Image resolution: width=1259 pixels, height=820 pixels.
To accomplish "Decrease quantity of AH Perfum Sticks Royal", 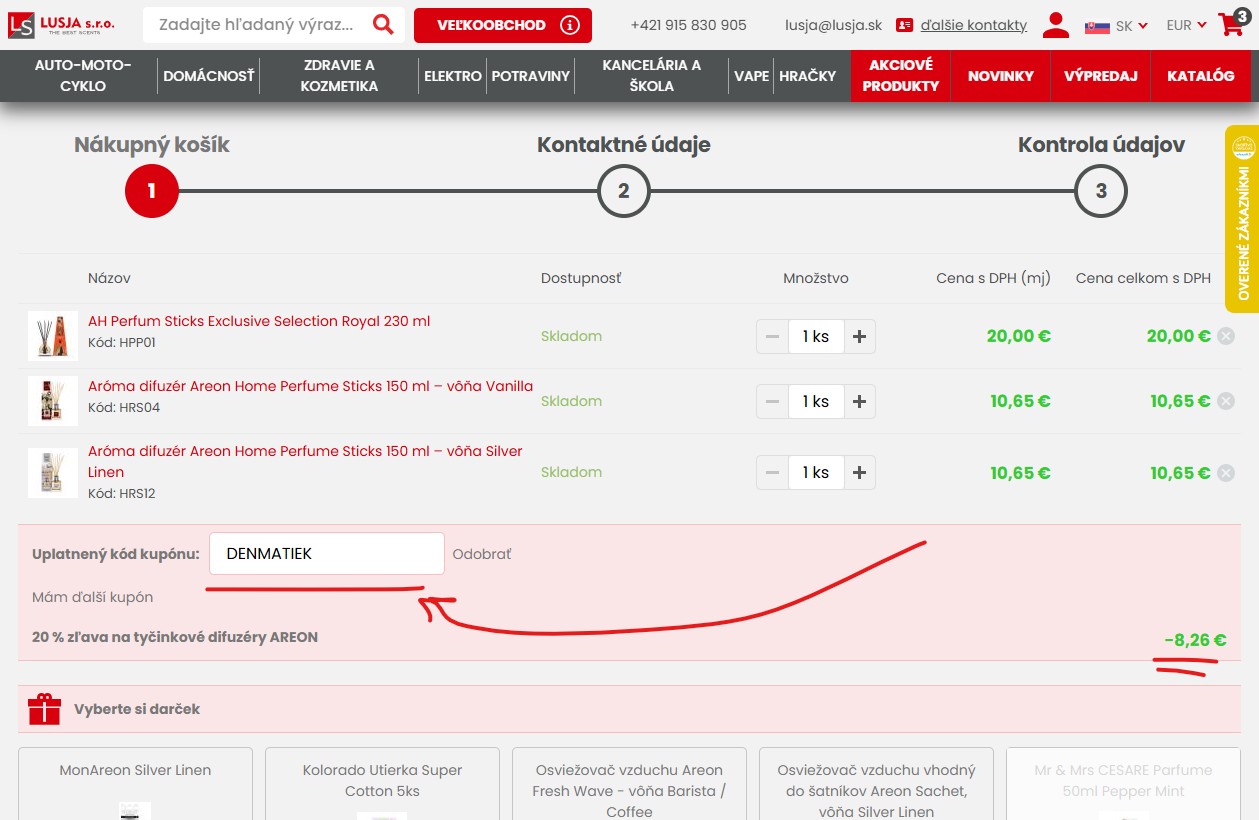I will [x=772, y=337].
